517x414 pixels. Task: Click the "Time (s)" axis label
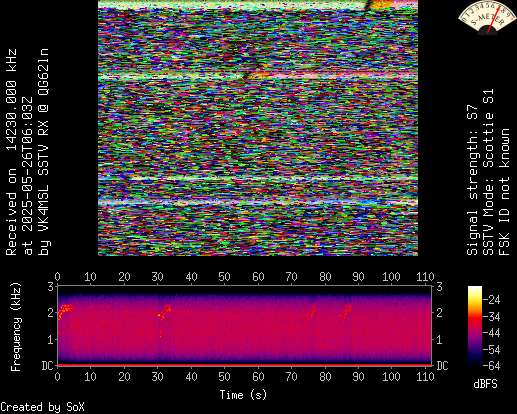pyautogui.click(x=243, y=395)
